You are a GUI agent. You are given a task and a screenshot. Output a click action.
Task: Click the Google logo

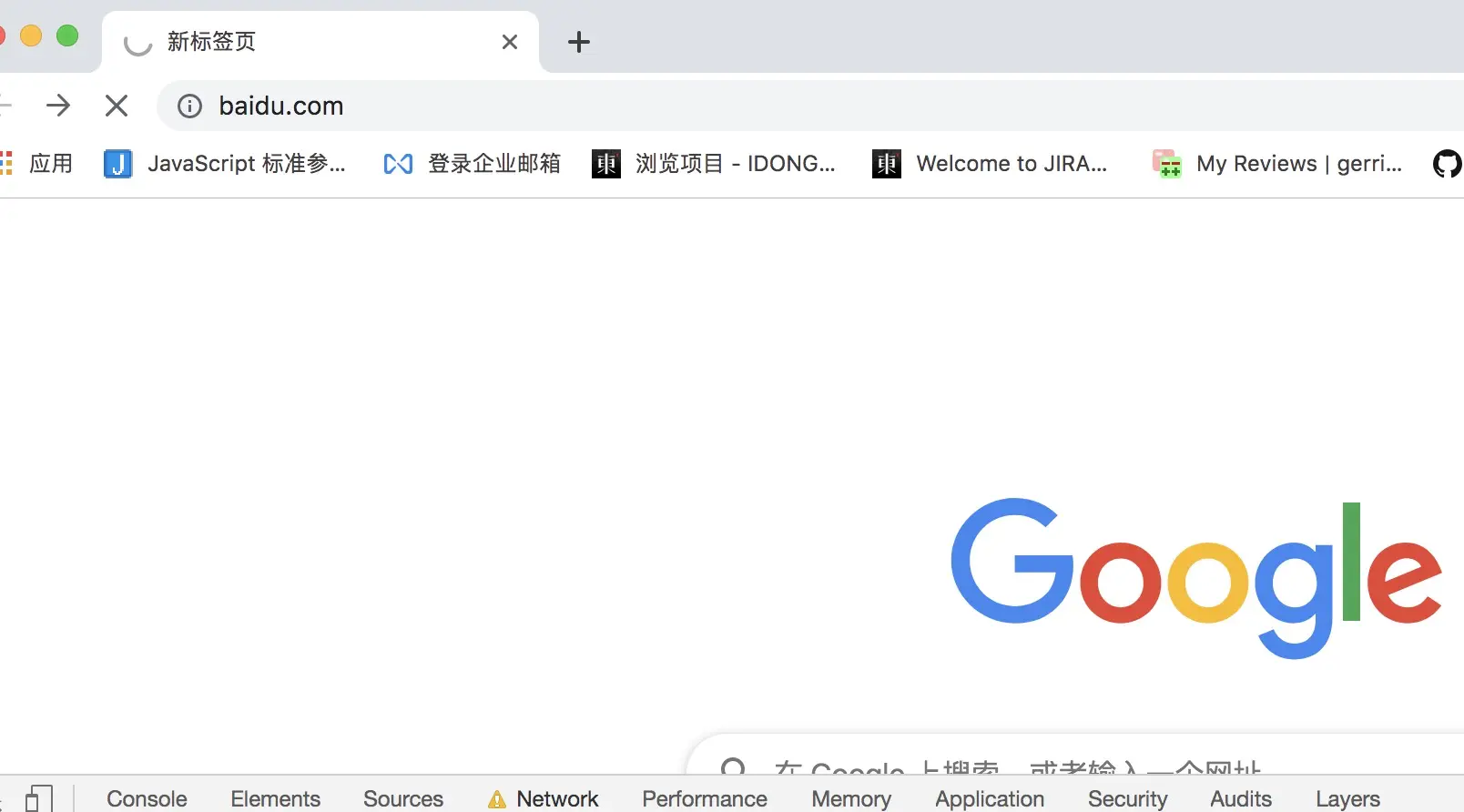1196,577
